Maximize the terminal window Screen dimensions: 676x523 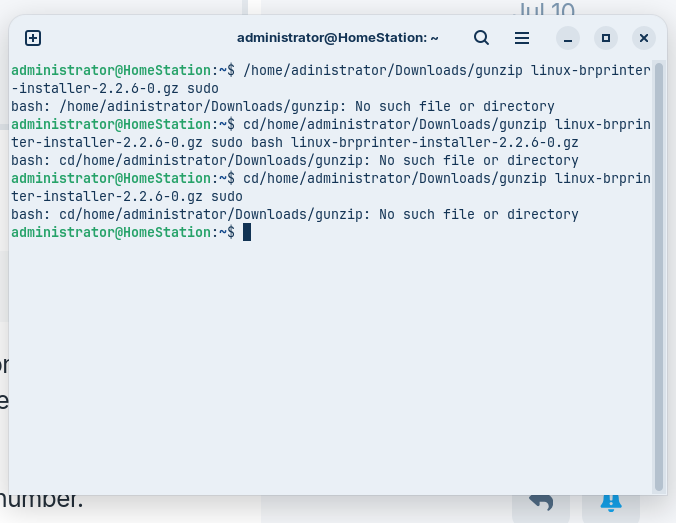tap(606, 38)
